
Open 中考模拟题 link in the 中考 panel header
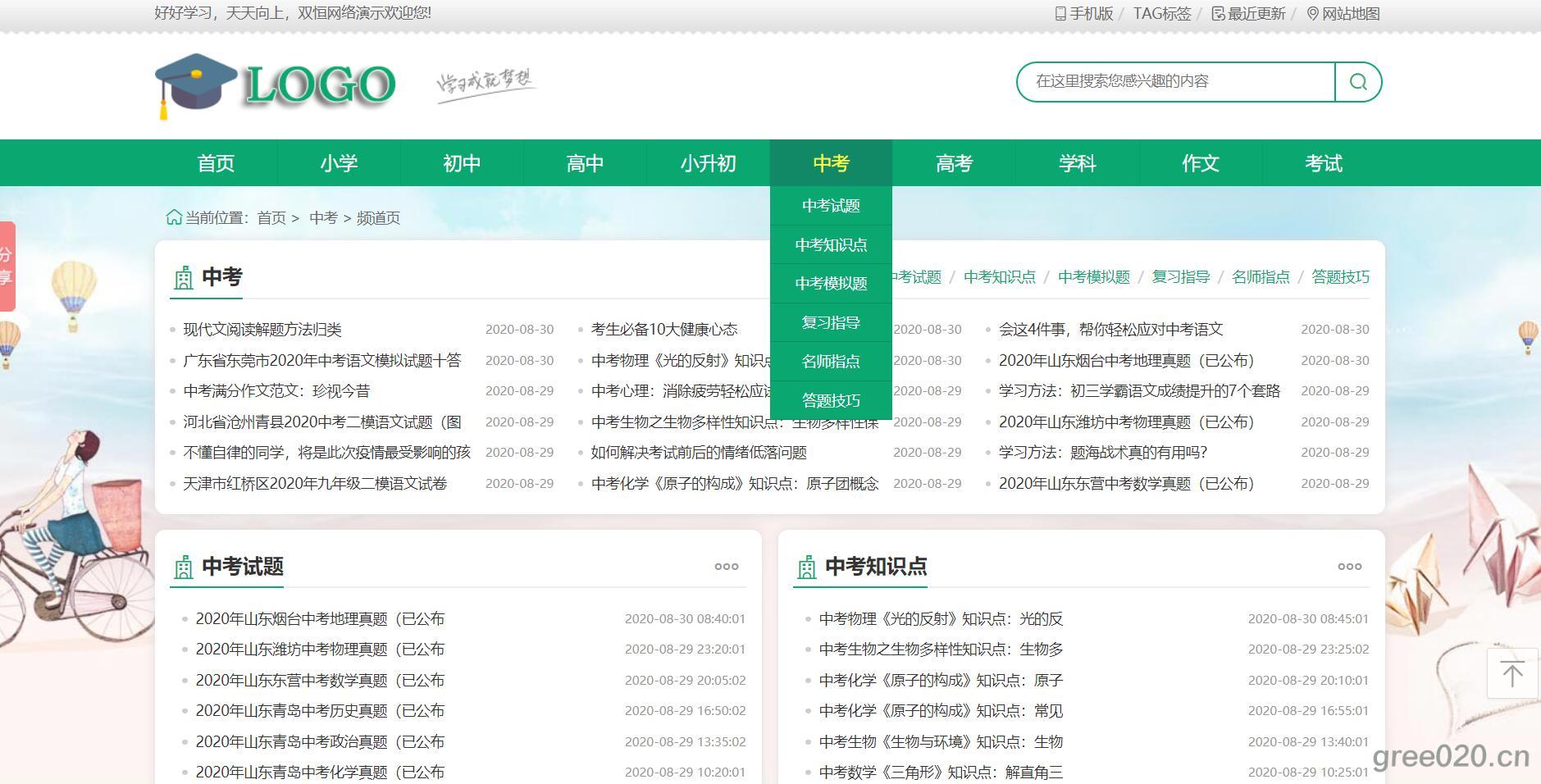[1093, 277]
